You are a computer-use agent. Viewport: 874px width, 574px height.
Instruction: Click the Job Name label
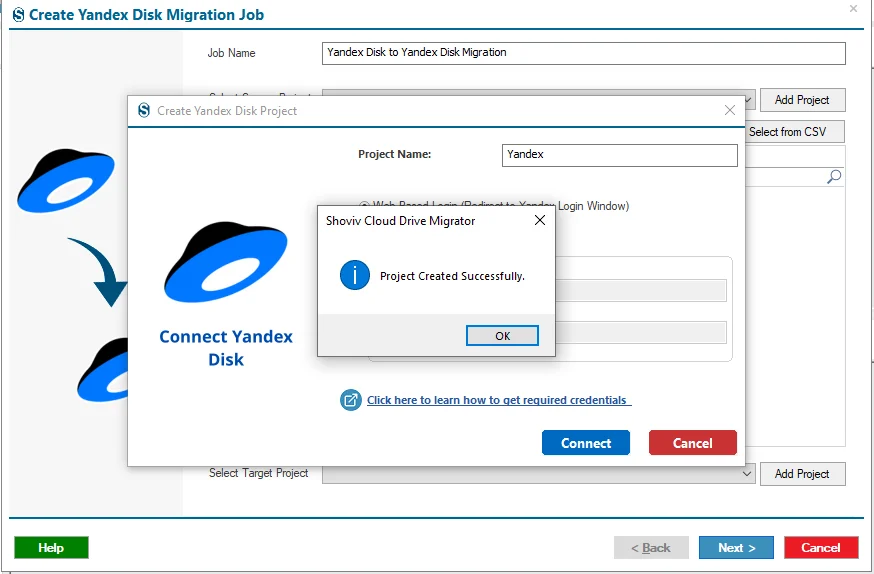(231, 53)
